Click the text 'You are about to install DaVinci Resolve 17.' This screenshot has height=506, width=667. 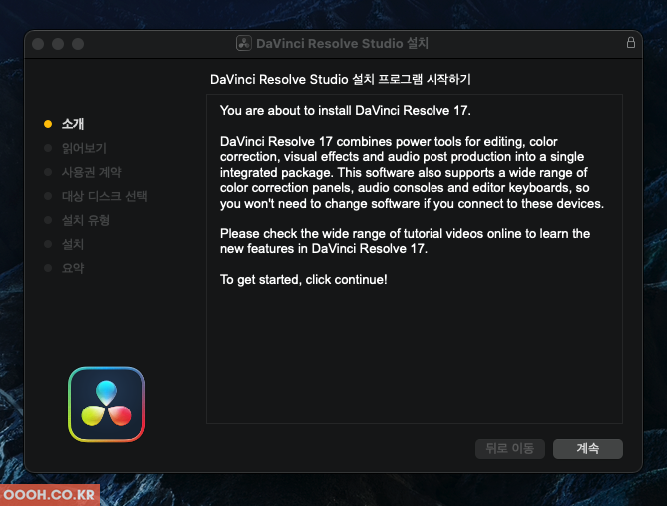click(x=345, y=111)
